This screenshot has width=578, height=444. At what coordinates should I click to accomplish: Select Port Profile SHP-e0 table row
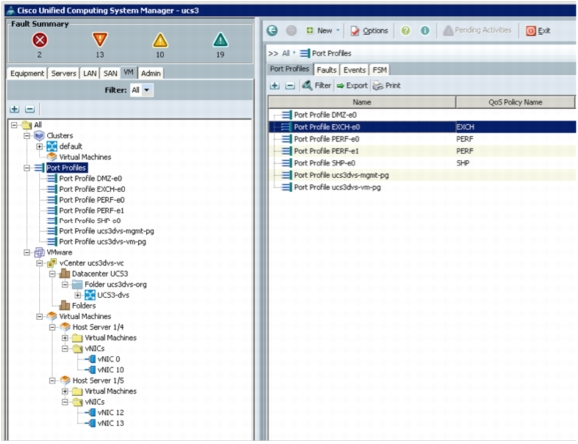tap(422, 163)
